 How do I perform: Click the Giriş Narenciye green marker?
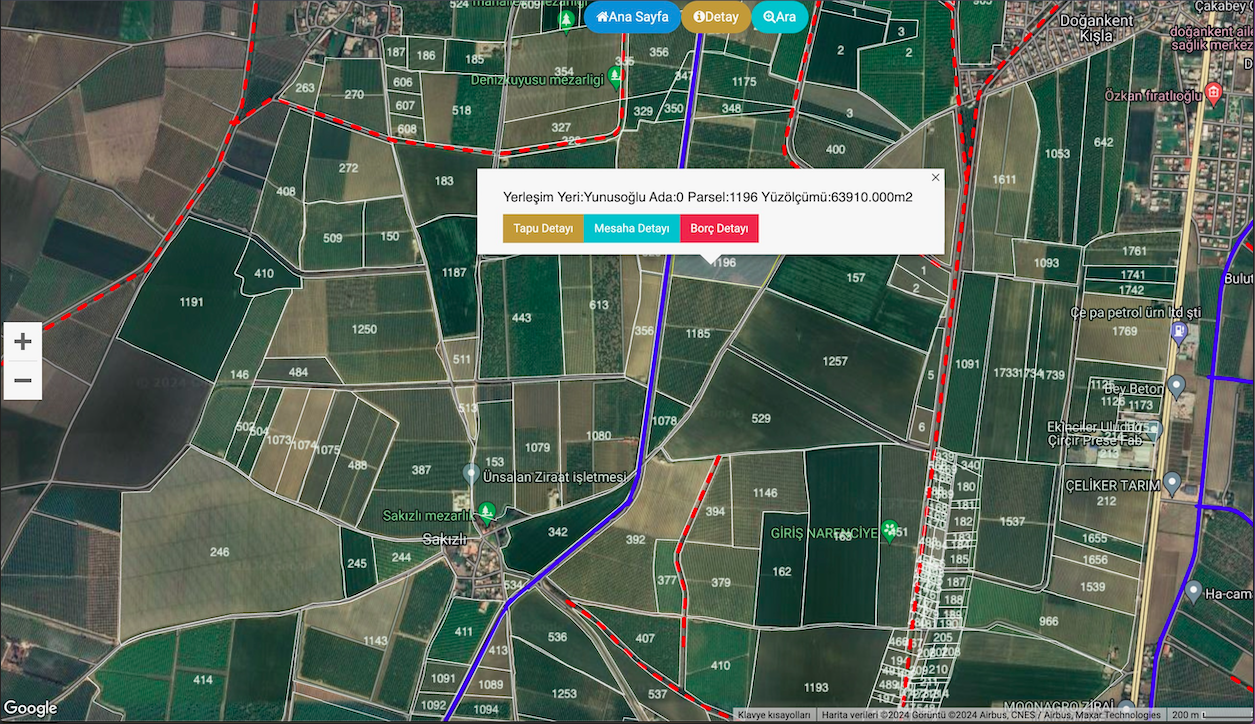pos(889,531)
